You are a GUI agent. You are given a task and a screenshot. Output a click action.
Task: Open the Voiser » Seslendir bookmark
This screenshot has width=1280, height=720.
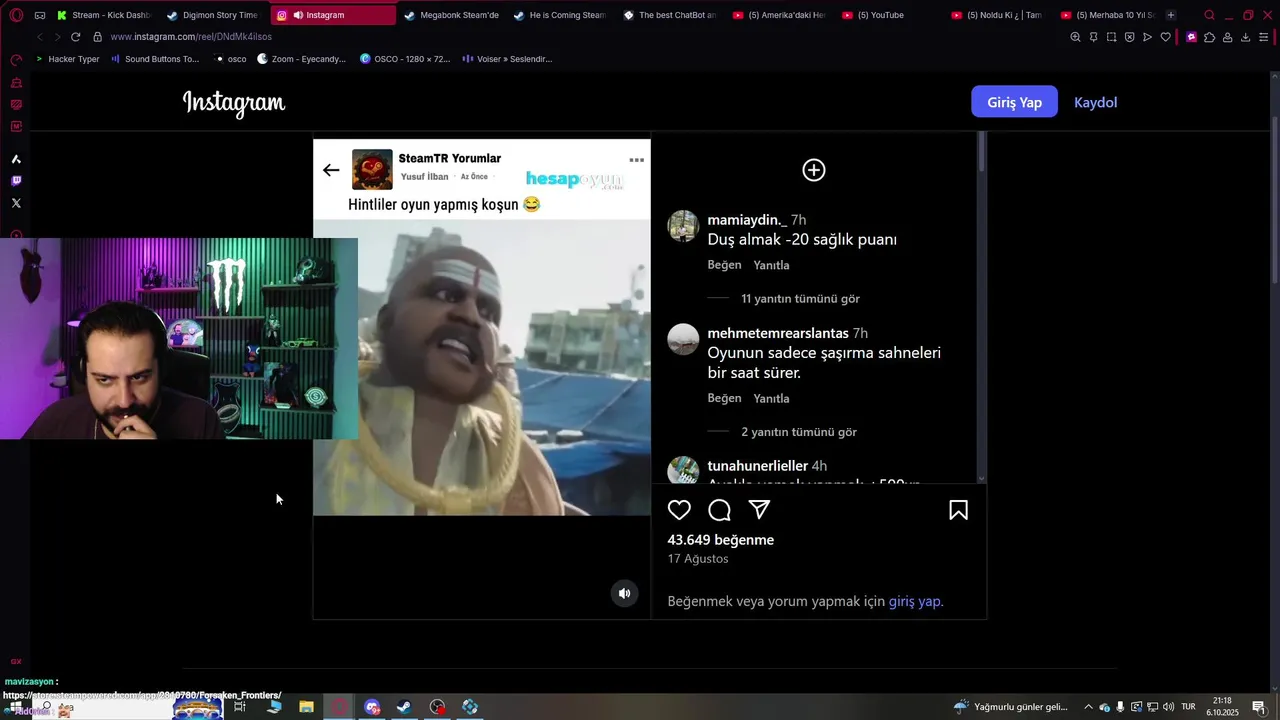[507, 59]
